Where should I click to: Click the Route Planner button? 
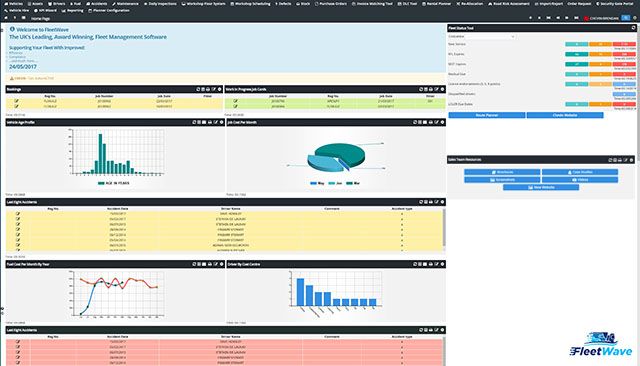click(487, 115)
